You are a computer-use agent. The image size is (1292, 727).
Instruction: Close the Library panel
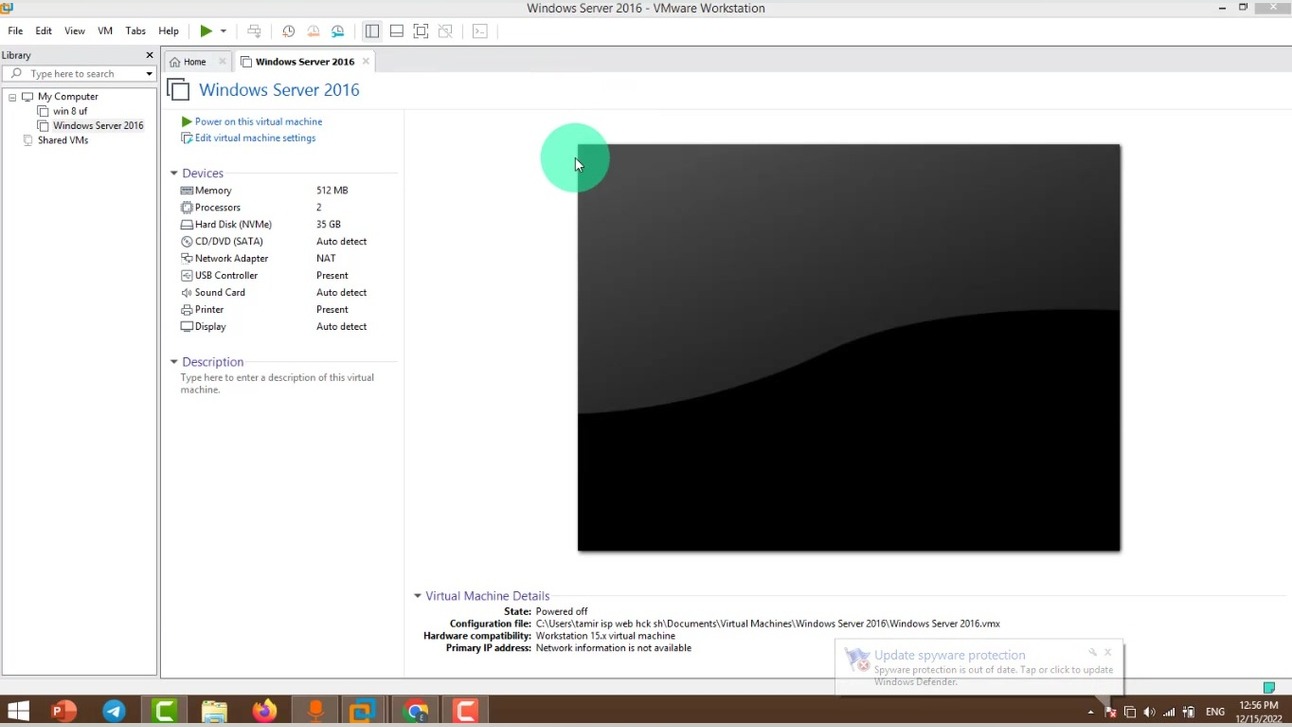click(150, 55)
